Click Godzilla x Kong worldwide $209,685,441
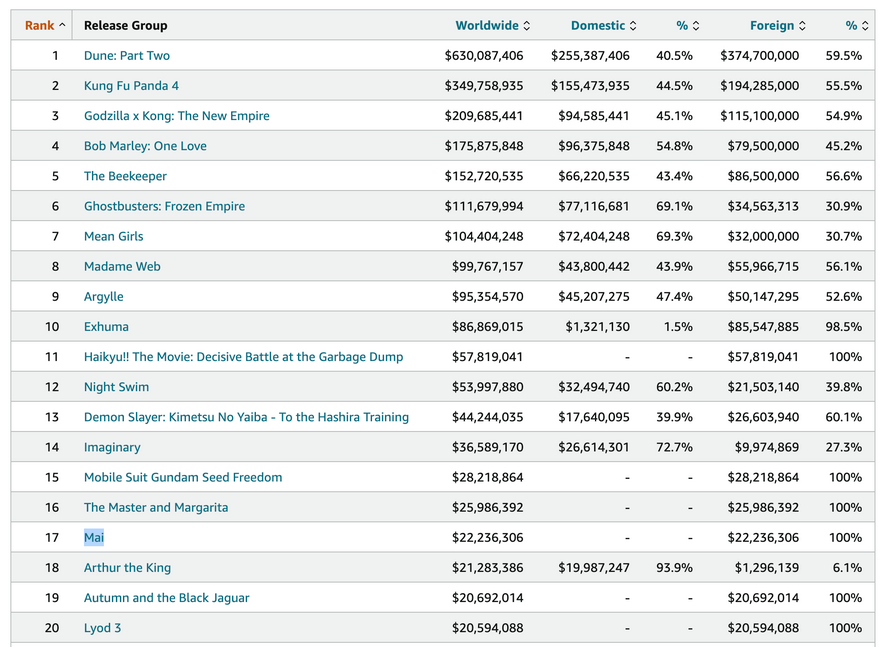Viewport: 880px width, 647px height. tap(484, 116)
